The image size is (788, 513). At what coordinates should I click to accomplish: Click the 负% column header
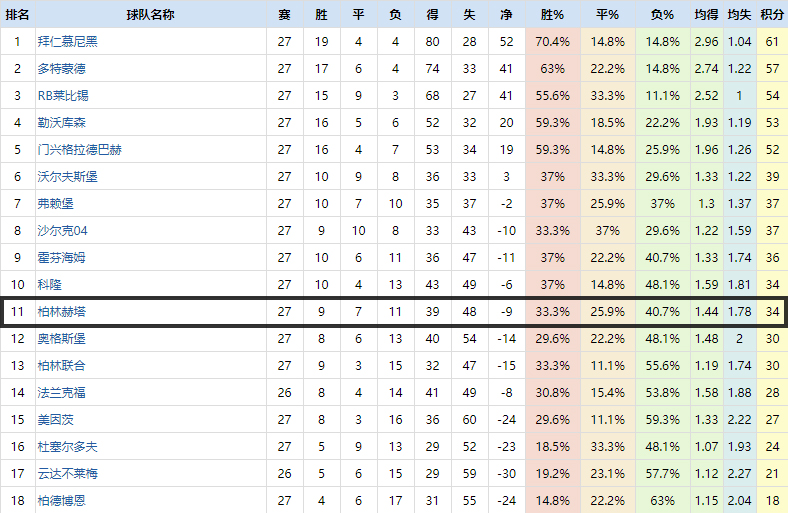(x=662, y=15)
